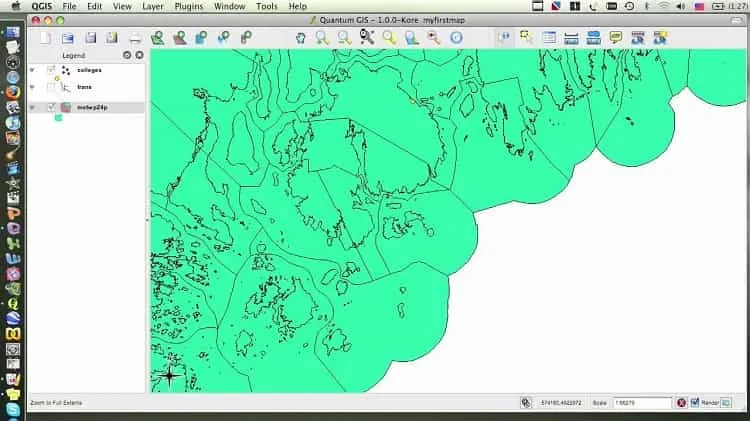Open the Window menu
Viewport: 750px width, 421px height.
(230, 6)
